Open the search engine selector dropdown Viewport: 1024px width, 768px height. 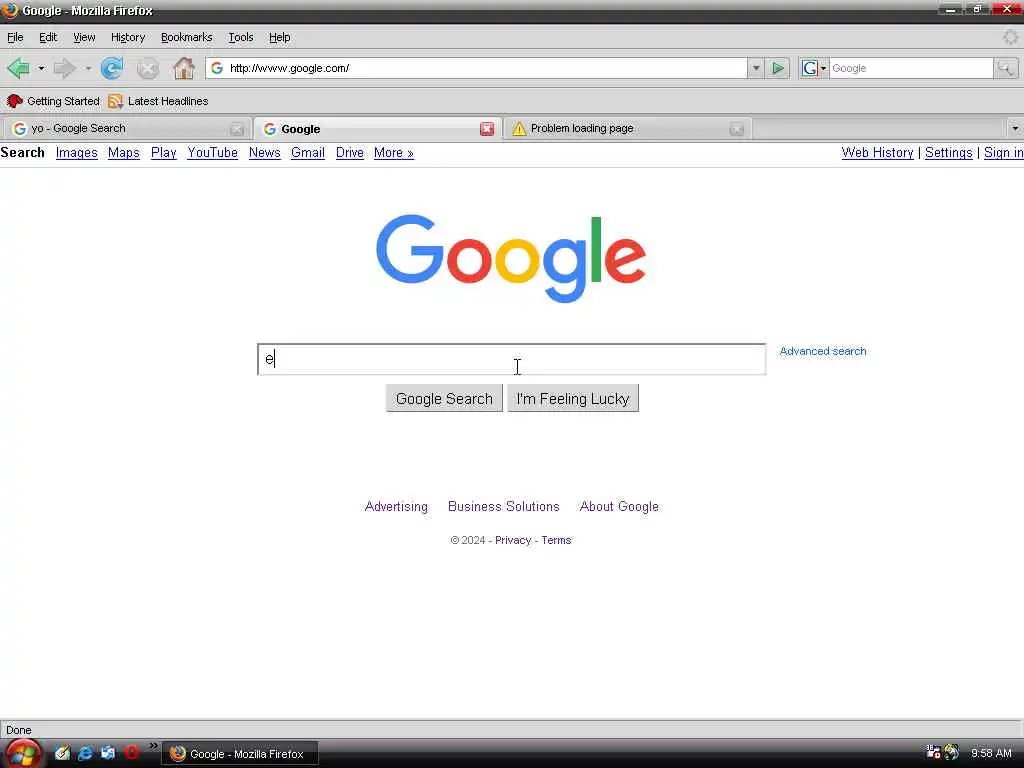point(814,68)
